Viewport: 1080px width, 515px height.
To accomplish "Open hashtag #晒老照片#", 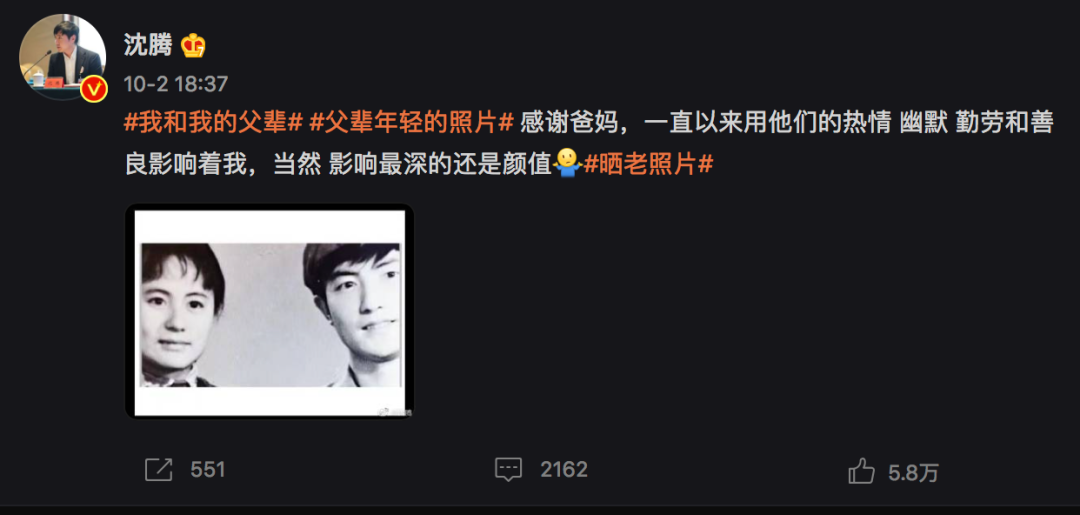I will (x=648, y=164).
